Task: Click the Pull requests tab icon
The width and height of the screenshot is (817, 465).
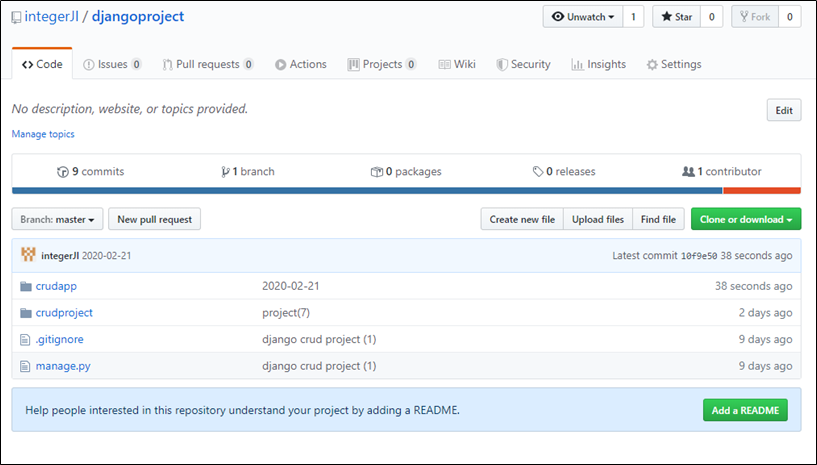Action: coord(167,65)
